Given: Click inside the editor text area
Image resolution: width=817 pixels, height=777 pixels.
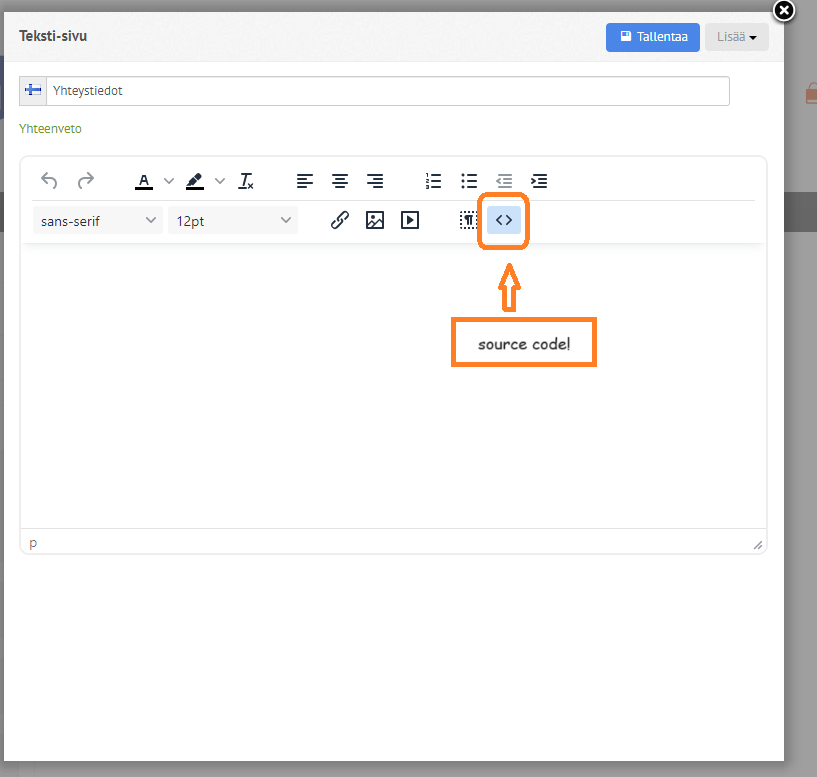Looking at the screenshot, I should coord(393,386).
